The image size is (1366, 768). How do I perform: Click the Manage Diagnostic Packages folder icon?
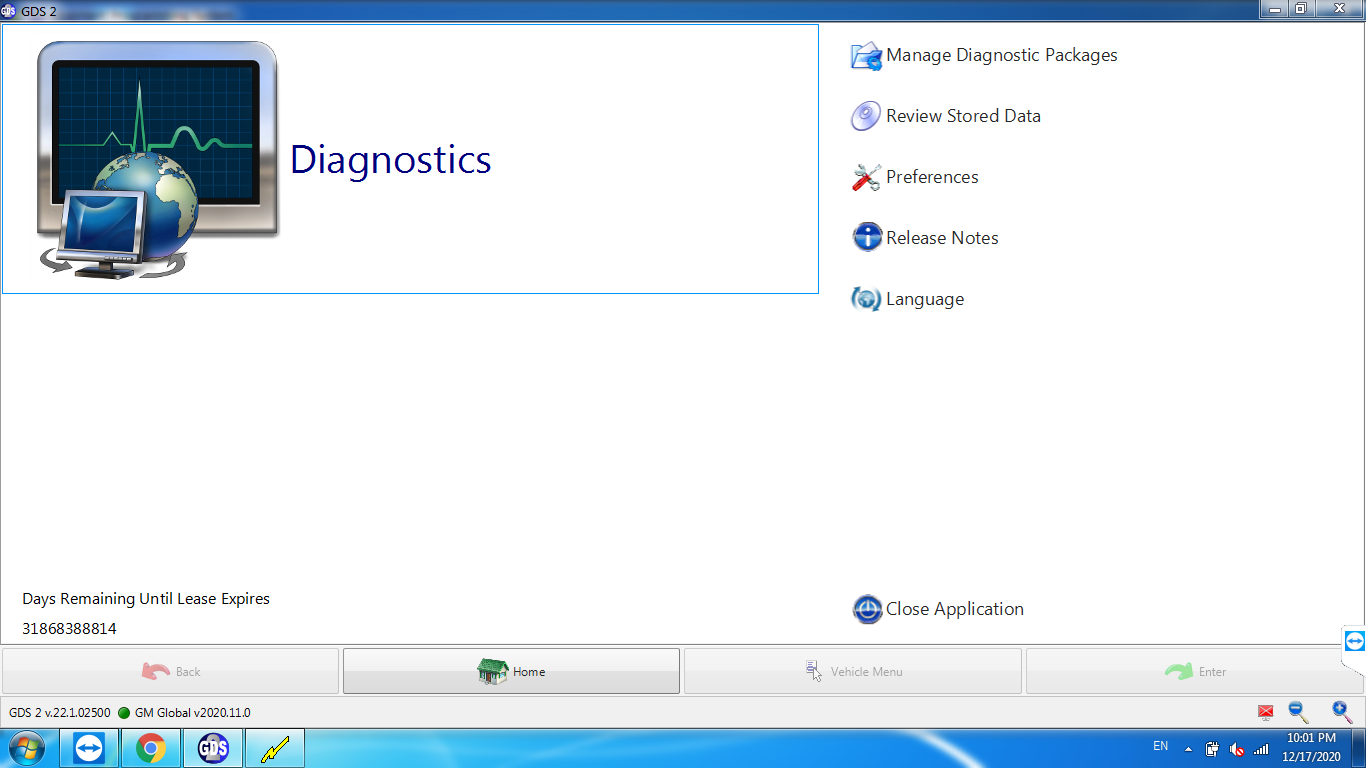click(866, 56)
